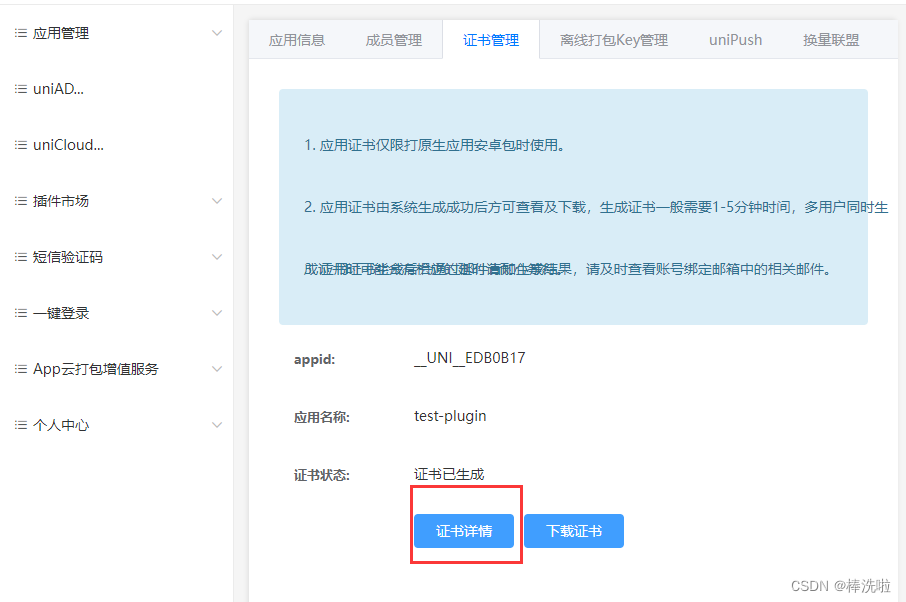Expand the 应用管理 chevron arrow
The image size is (906, 602).
(x=217, y=33)
